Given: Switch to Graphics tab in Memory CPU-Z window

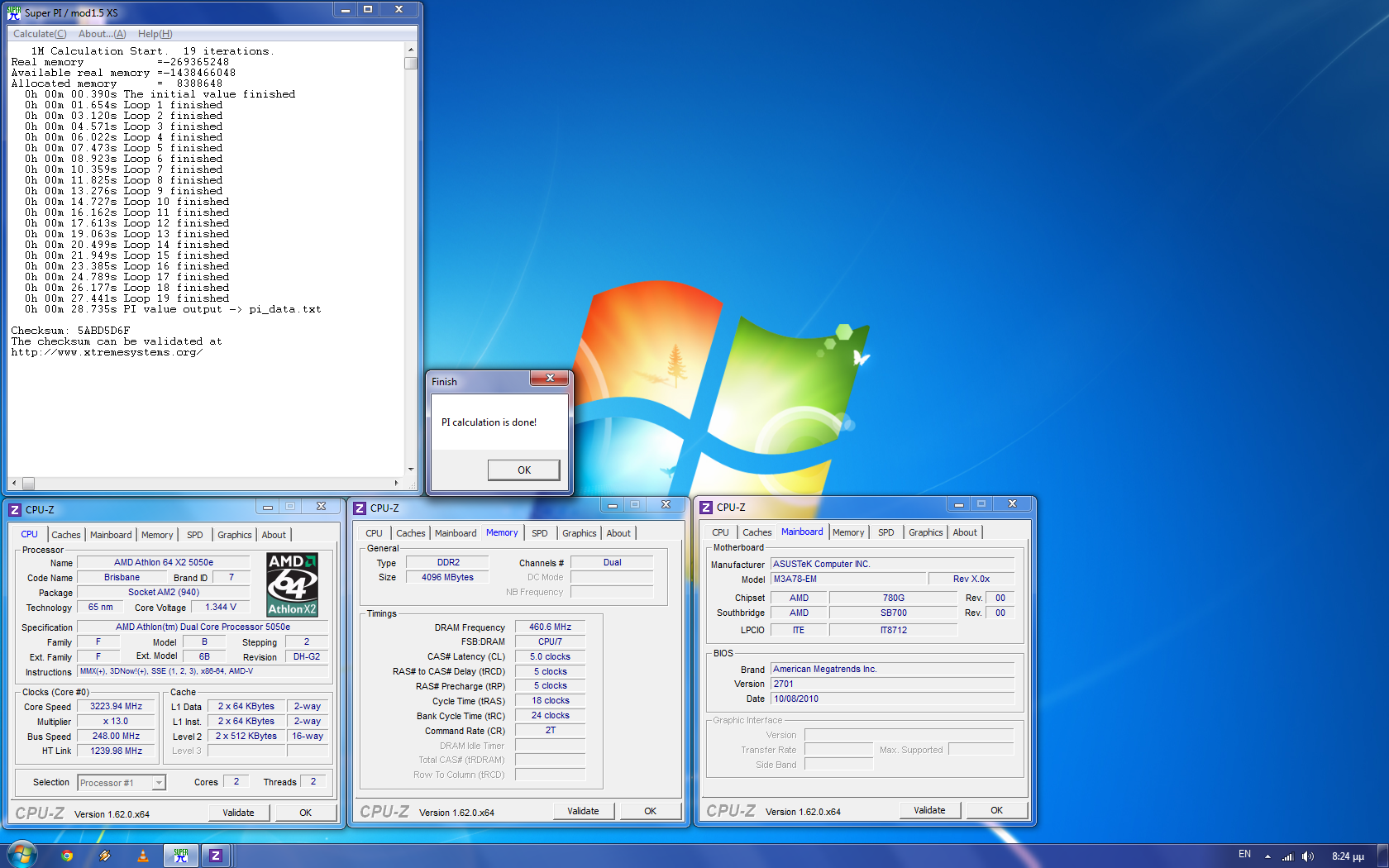Looking at the screenshot, I should (580, 533).
